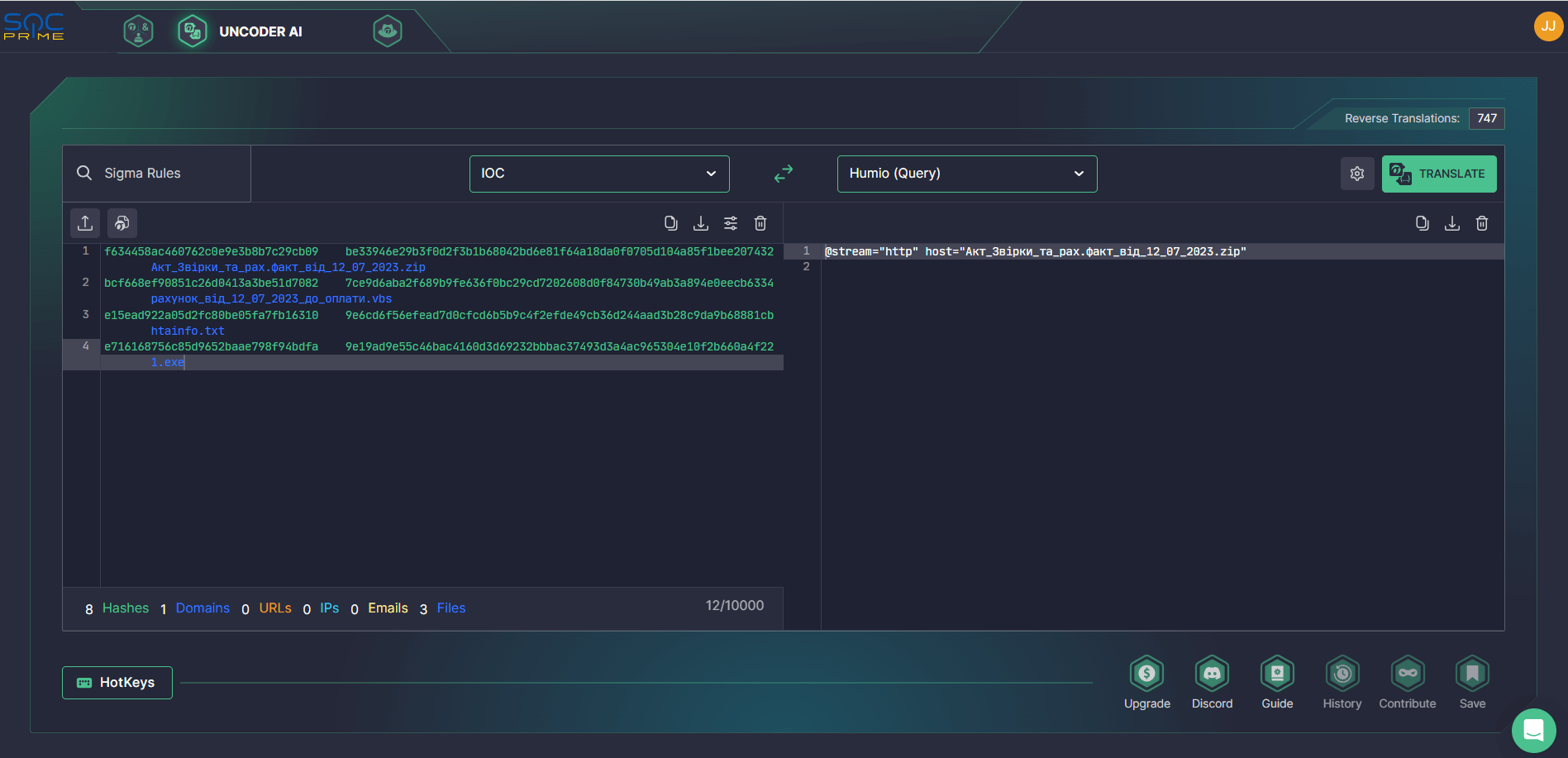
Task: Click the upload file icon in input panel
Action: [85, 223]
